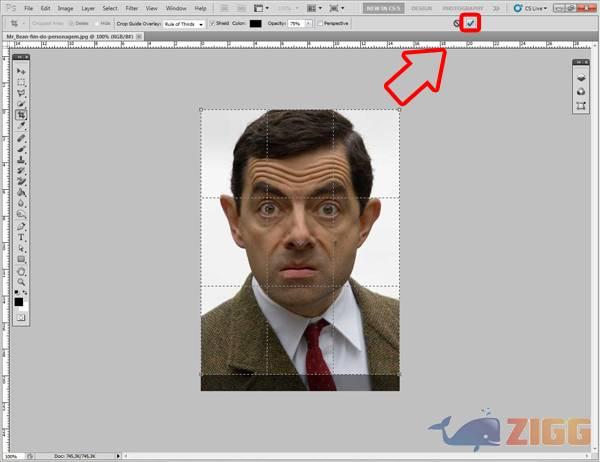Select the Quick Selection tool
Image resolution: width=600 pixels, height=462 pixels.
point(21,104)
